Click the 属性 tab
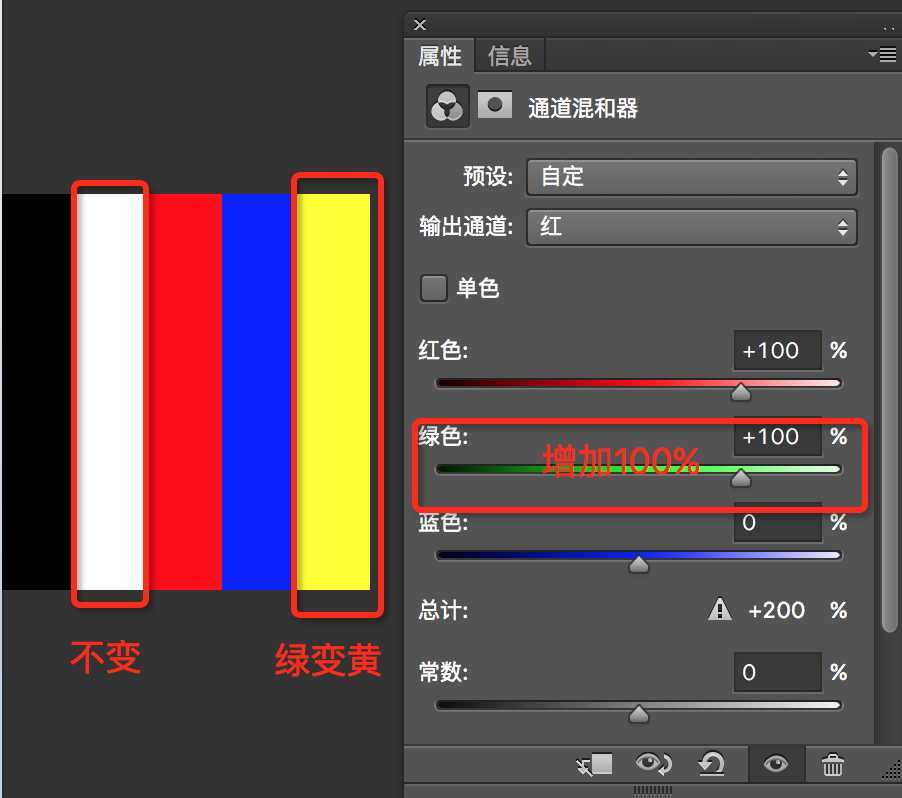This screenshot has width=902, height=798. click(439, 56)
